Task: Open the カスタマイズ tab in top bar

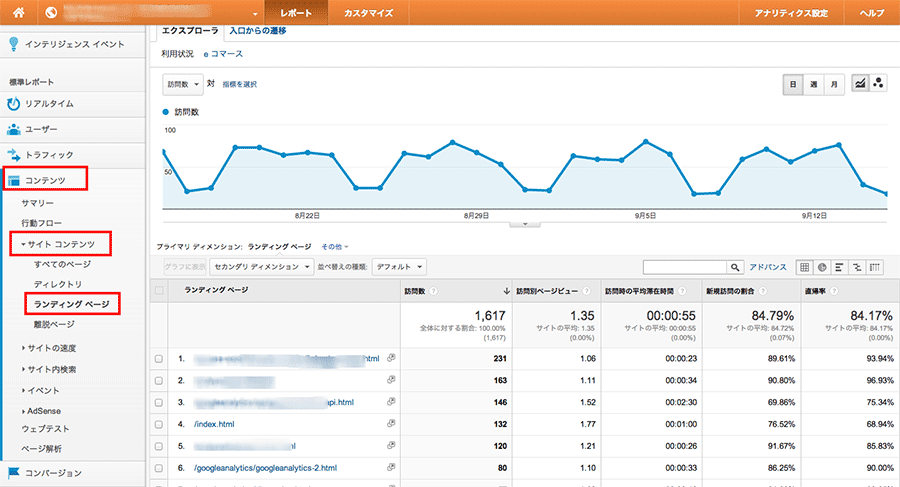Action: (x=368, y=13)
